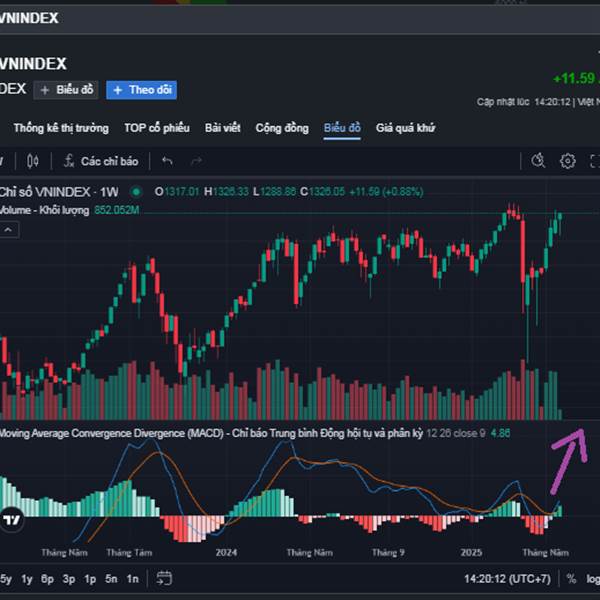The image size is (600, 600).
Task: Click the 2024 time axis label
Action: [226, 552]
